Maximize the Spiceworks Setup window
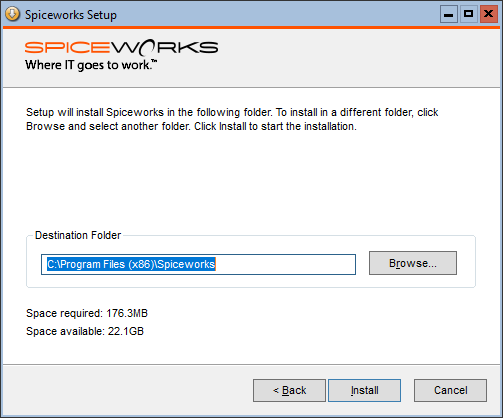The width and height of the screenshot is (503, 418). 468,14
